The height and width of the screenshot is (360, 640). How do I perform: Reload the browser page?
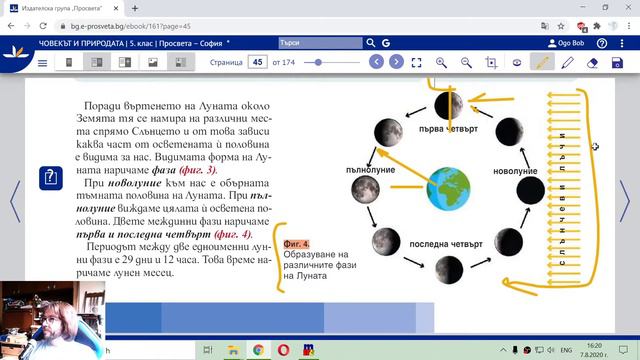click(x=43, y=26)
